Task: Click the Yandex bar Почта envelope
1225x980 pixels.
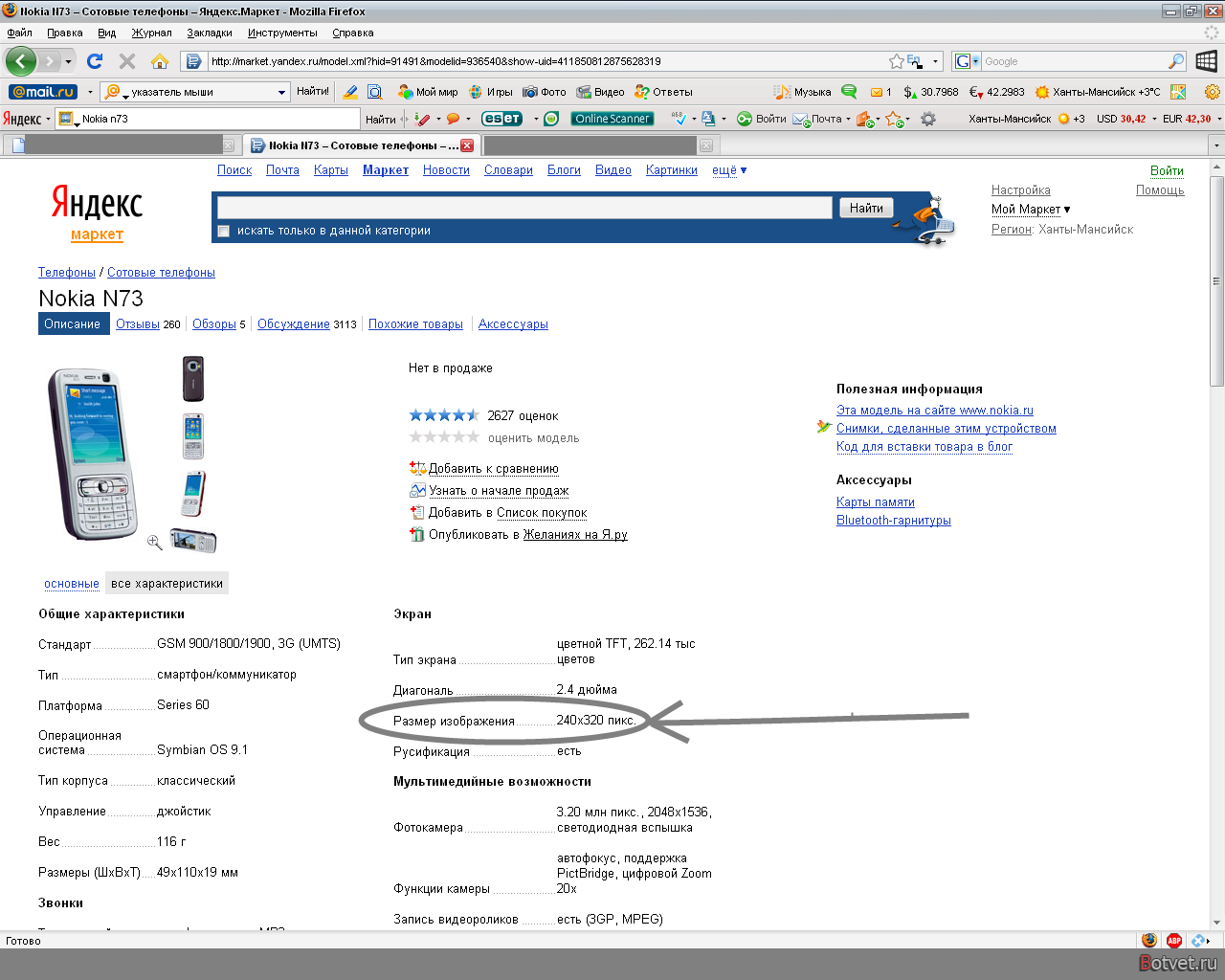Action: pyautogui.click(x=817, y=119)
